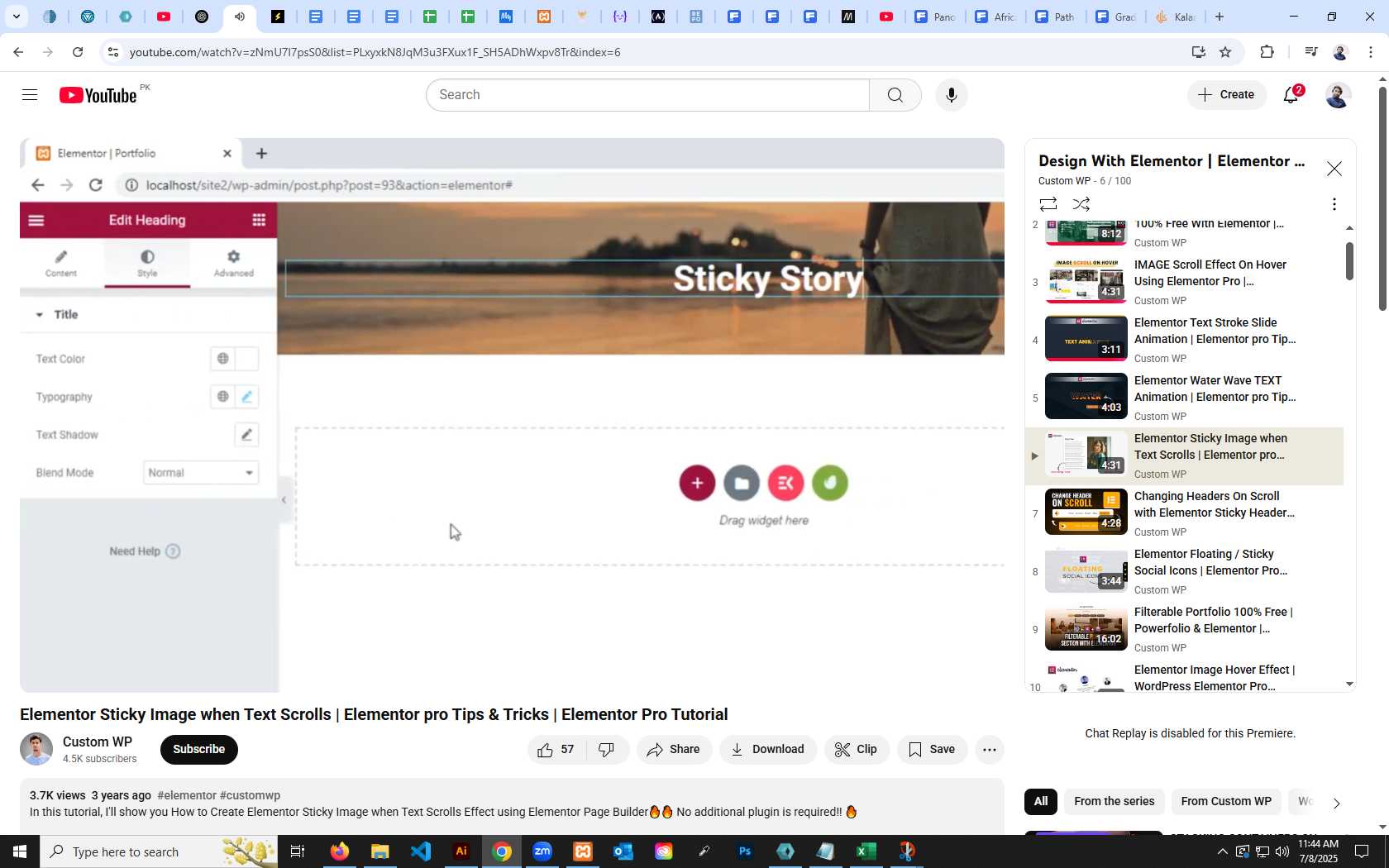The height and width of the screenshot is (868, 1389).
Task: Open more actions ellipsis below video
Action: coord(990,750)
